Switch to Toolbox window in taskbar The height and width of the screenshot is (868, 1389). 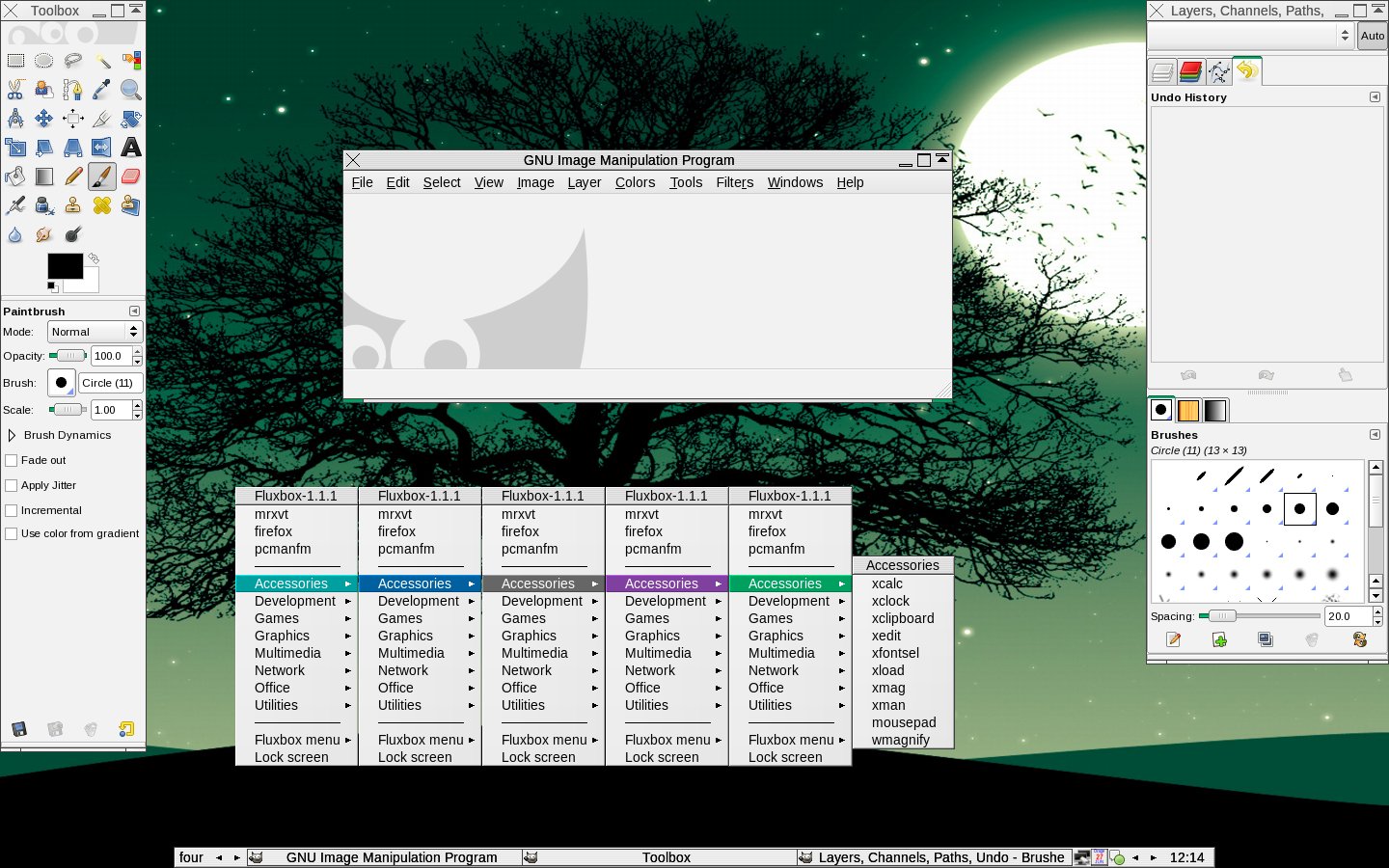(660, 857)
